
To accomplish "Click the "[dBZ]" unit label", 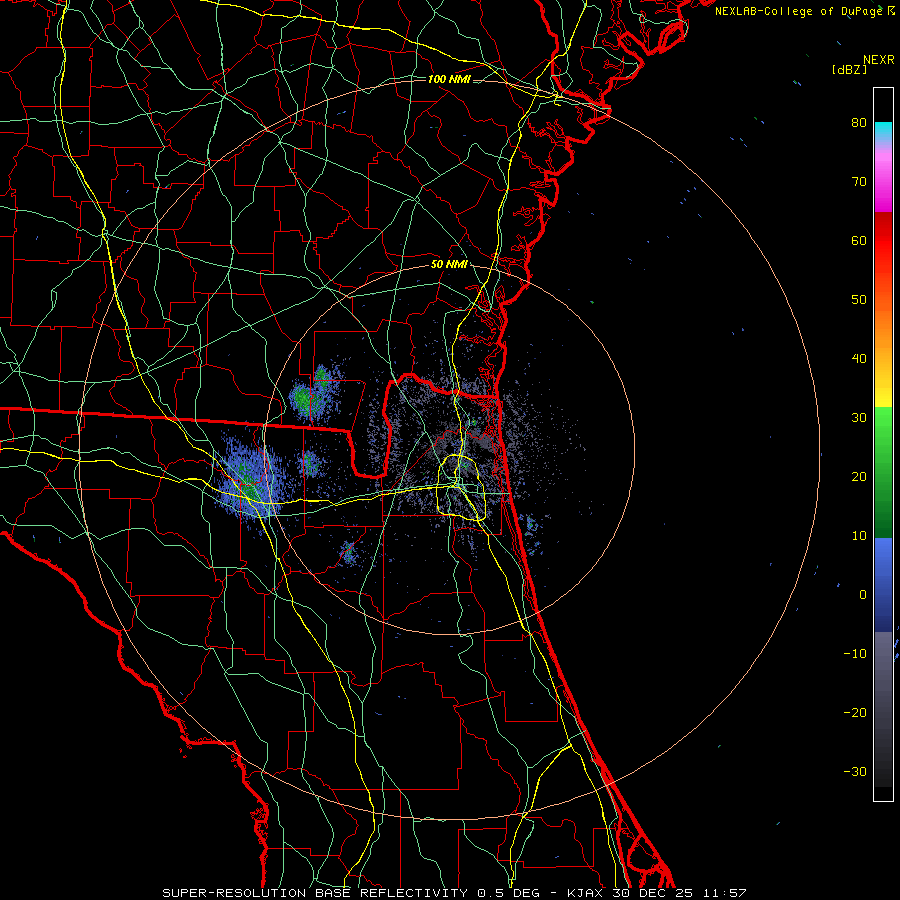I will (849, 69).
